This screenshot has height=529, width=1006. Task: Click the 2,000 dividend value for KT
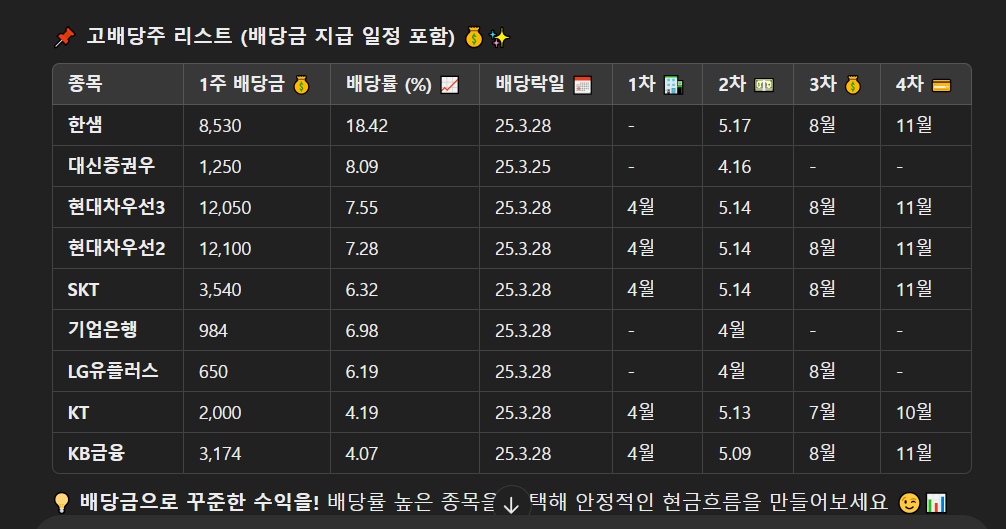coord(220,413)
